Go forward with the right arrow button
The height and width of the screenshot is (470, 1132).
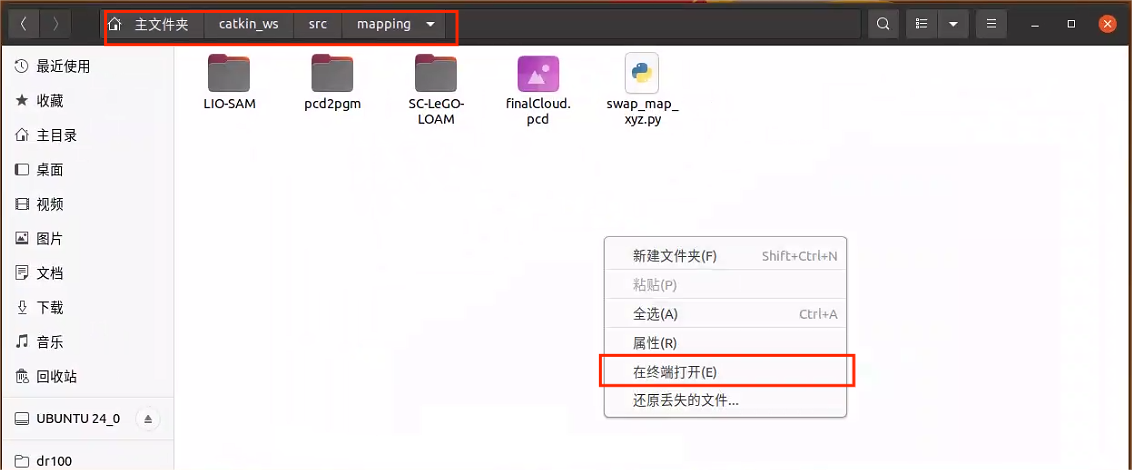tap(56, 24)
